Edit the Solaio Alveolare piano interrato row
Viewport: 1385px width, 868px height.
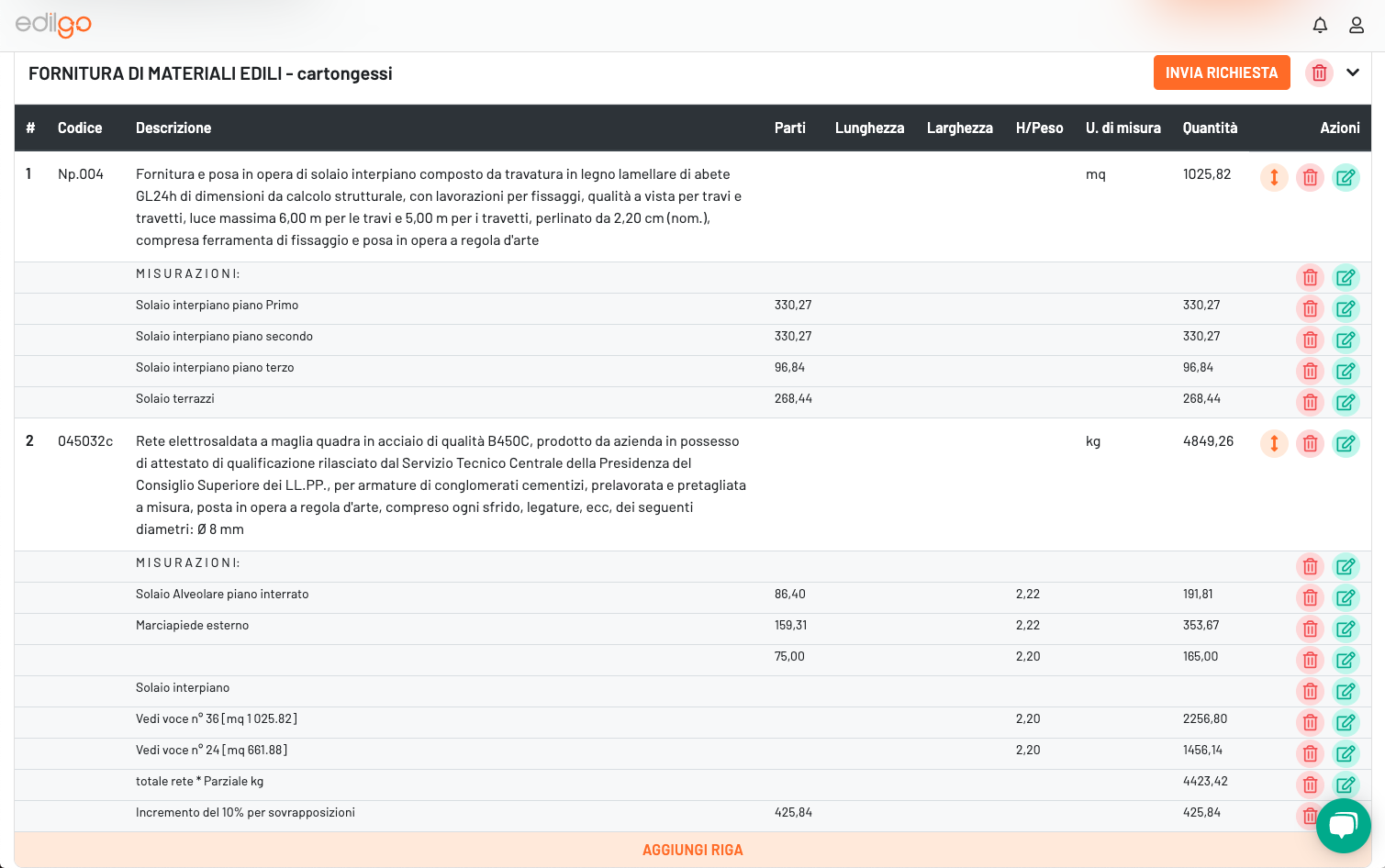(1346, 597)
